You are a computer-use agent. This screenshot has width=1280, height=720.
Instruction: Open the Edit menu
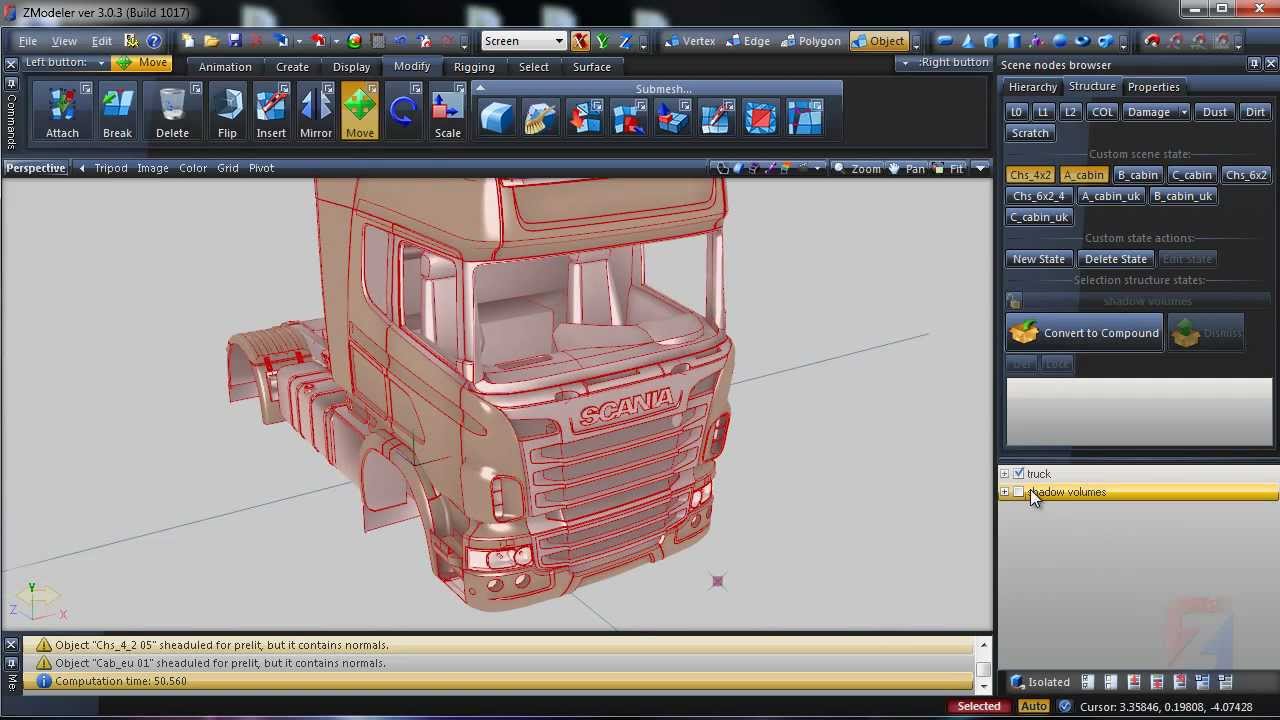[102, 41]
